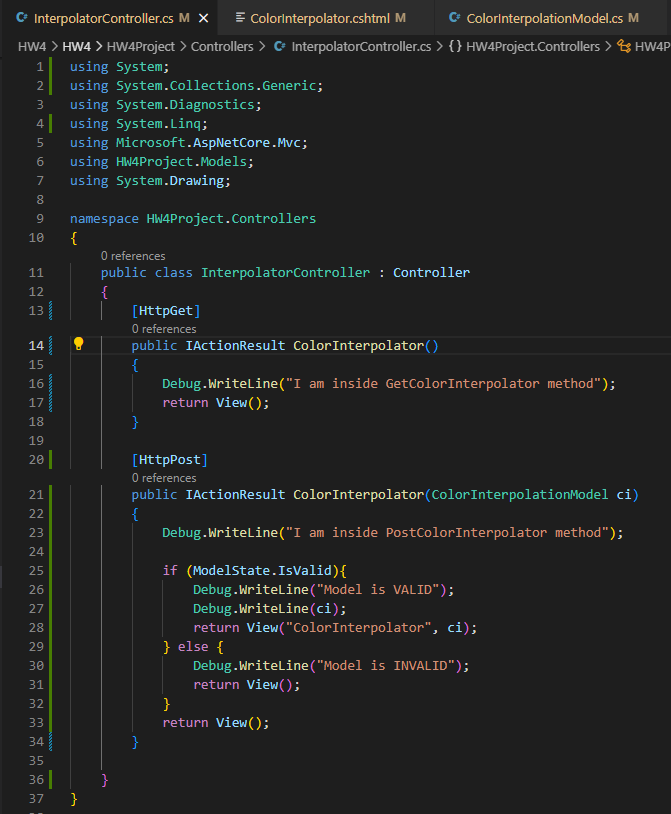Click the 'else' keyword on line 29
Viewport: 671px width, 814px height.
(x=193, y=647)
